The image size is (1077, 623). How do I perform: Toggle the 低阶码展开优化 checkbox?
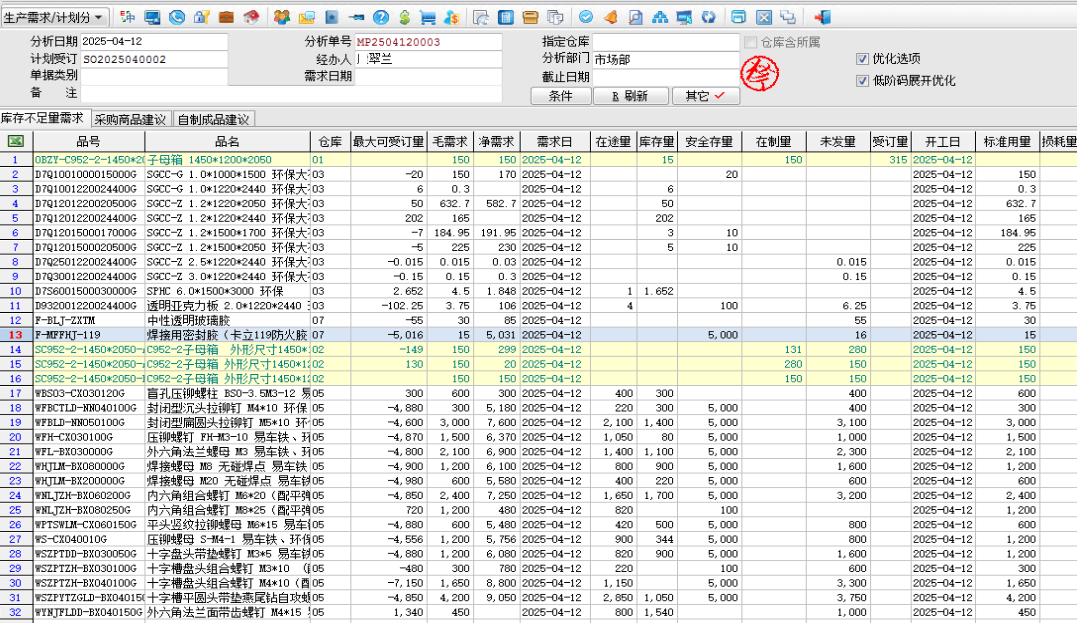[x=863, y=80]
